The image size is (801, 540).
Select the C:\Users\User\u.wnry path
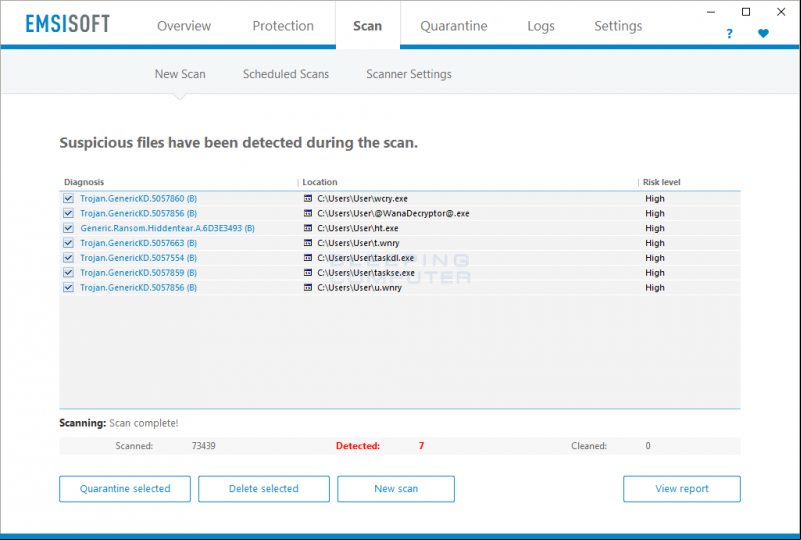coord(359,287)
